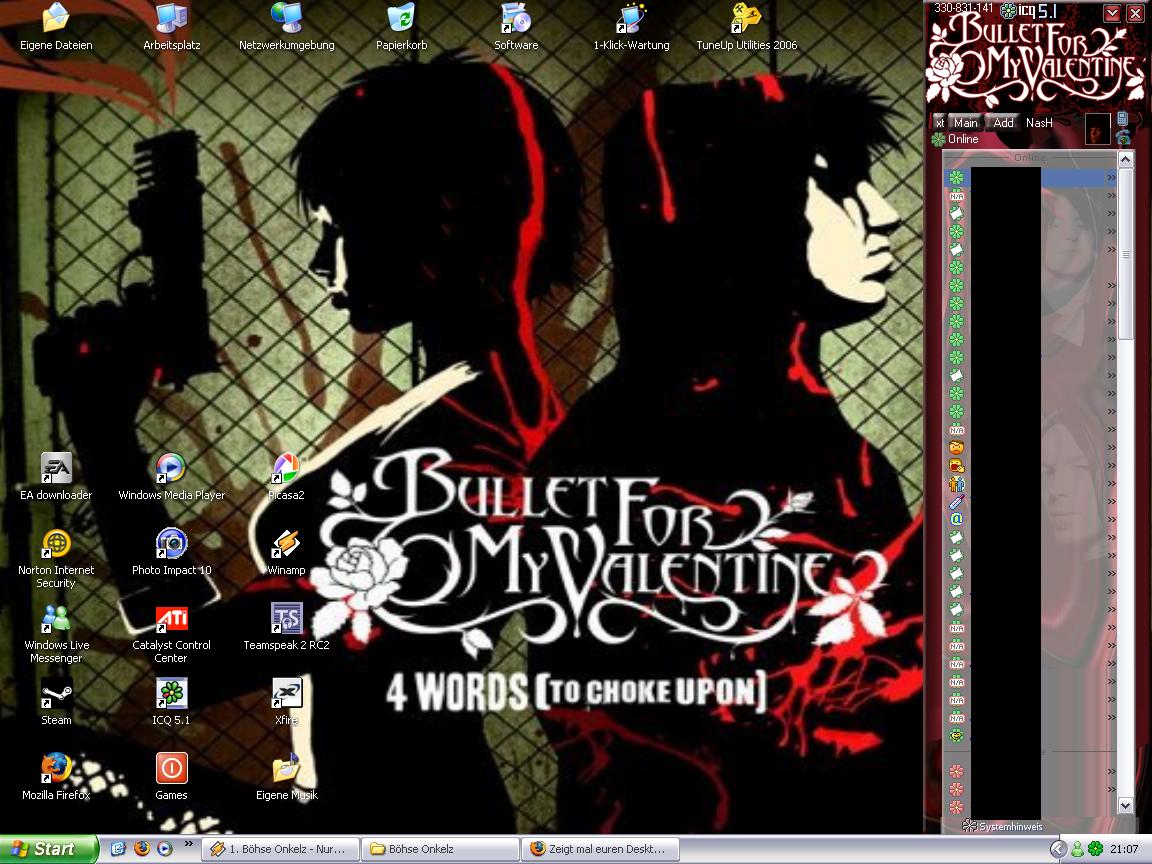Click the ICQ user avatar thumbnail
The height and width of the screenshot is (864, 1152).
point(1098,129)
